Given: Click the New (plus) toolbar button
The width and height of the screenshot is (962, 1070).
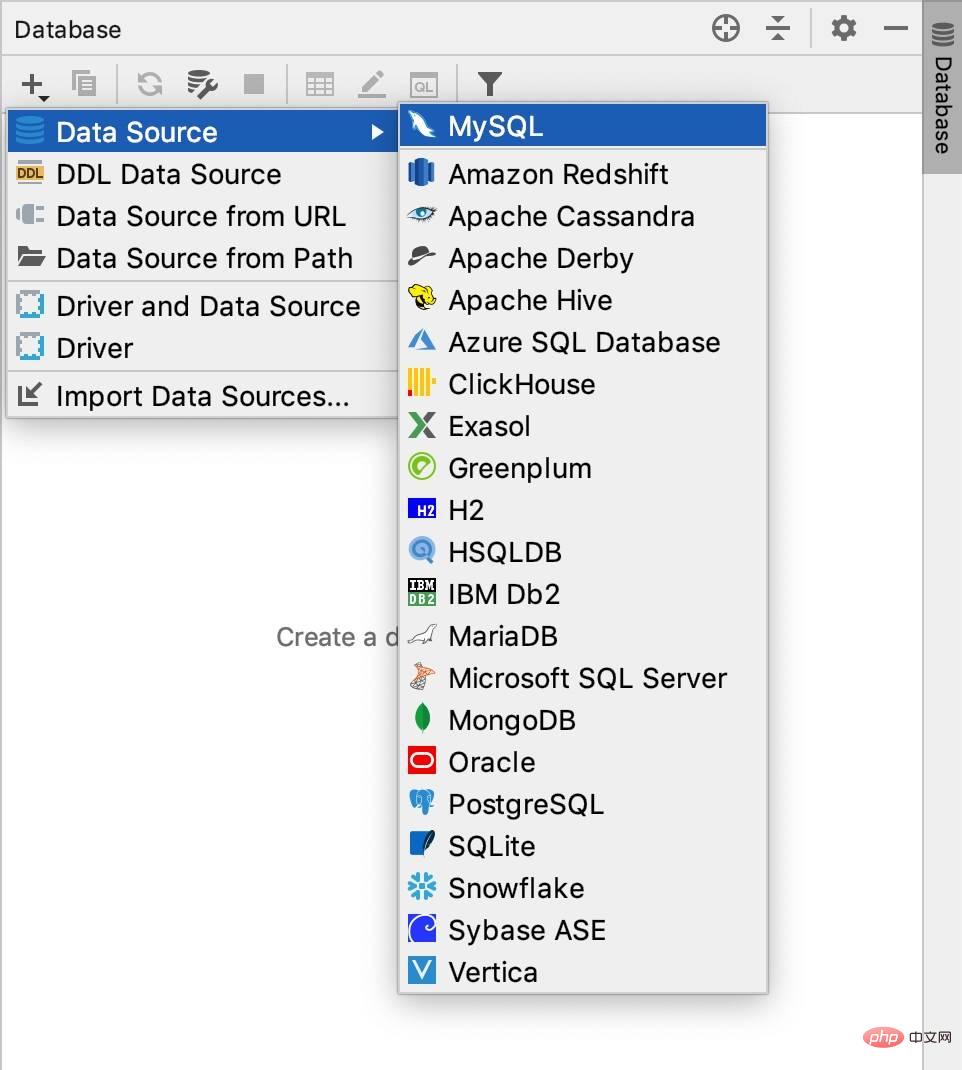Looking at the screenshot, I should coord(33,85).
